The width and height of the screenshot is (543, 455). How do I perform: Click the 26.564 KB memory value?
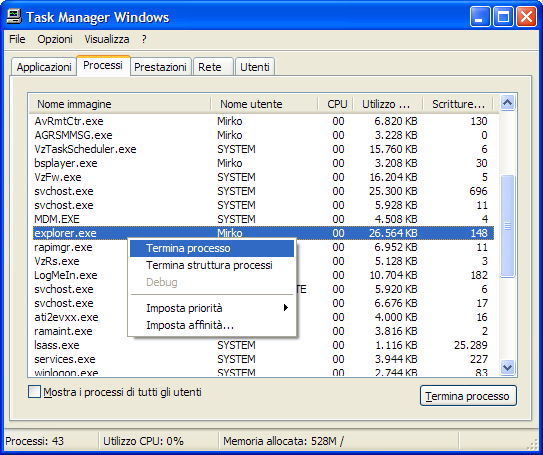[393, 233]
